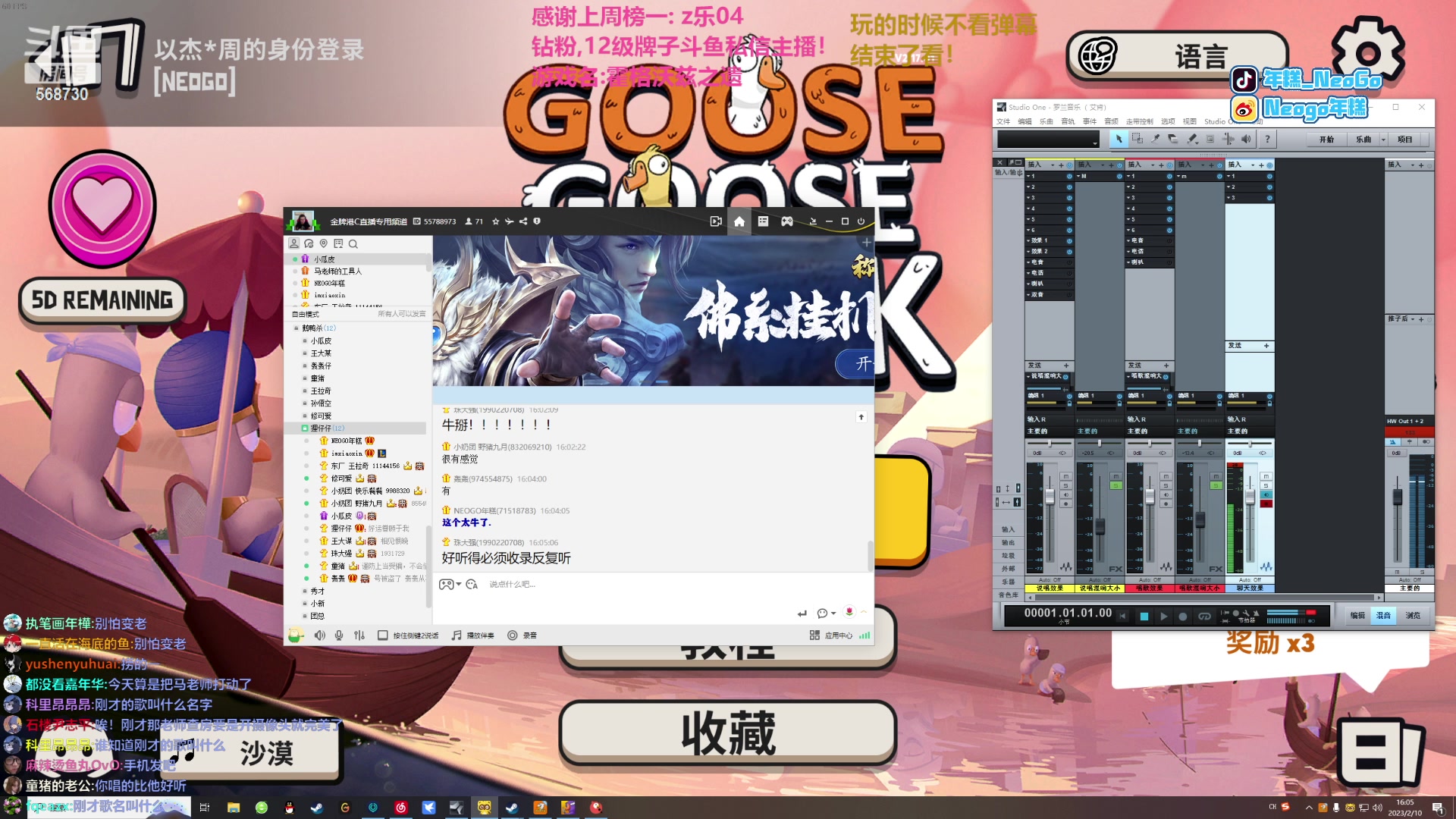This screenshot has height=819, width=1456.
Task: Select the listen speaker tool in Studio One
Action: coord(1246,139)
